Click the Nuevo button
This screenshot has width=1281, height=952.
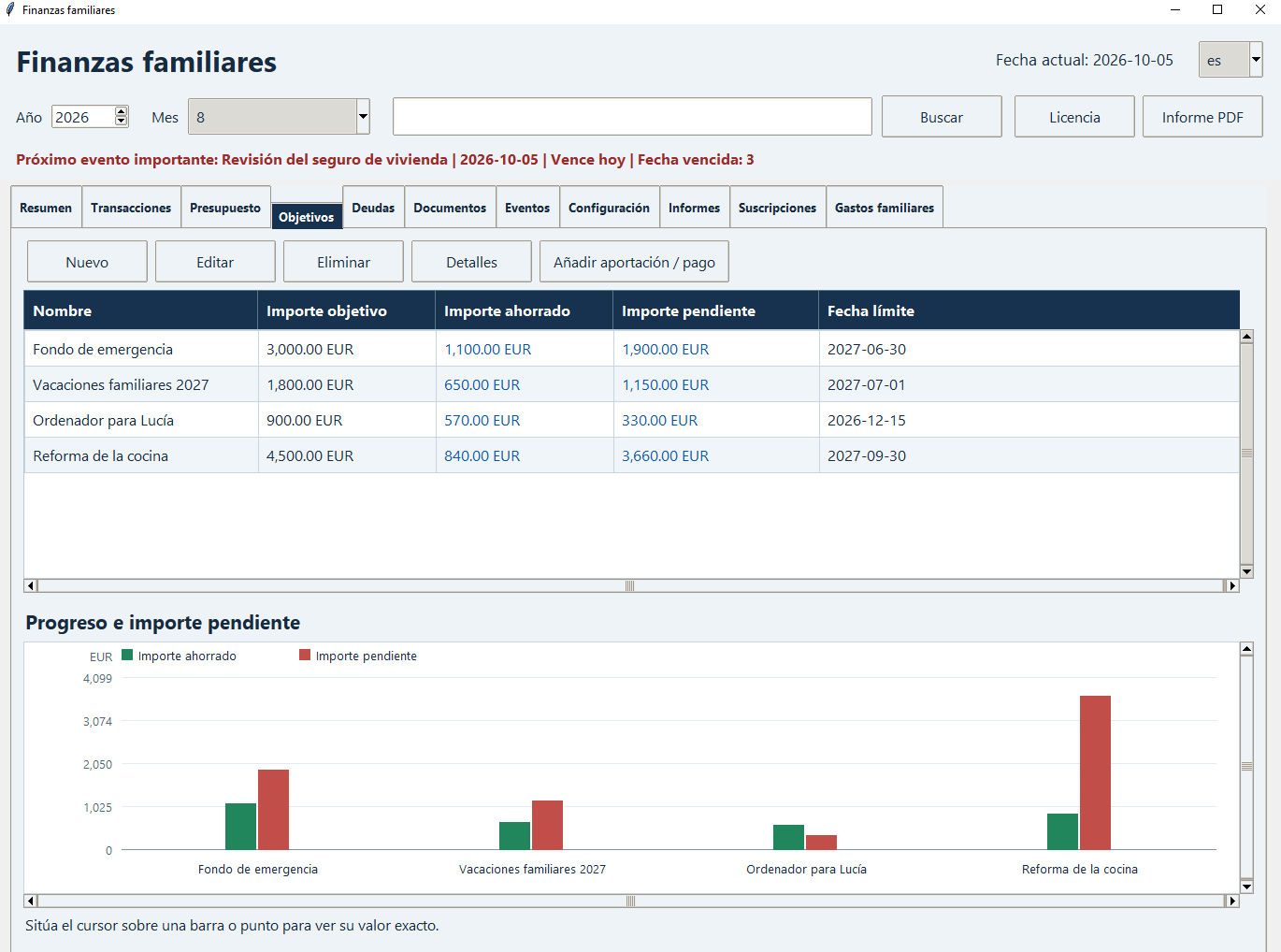point(87,262)
